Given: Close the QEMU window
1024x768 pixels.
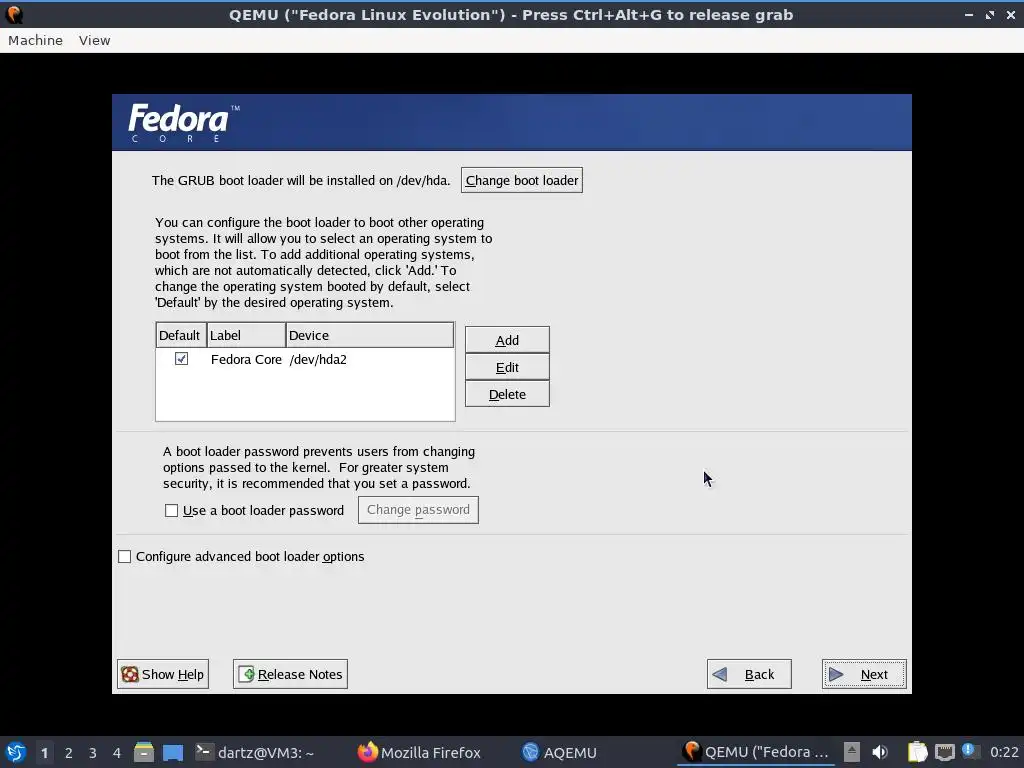Looking at the screenshot, I should click(1010, 14).
